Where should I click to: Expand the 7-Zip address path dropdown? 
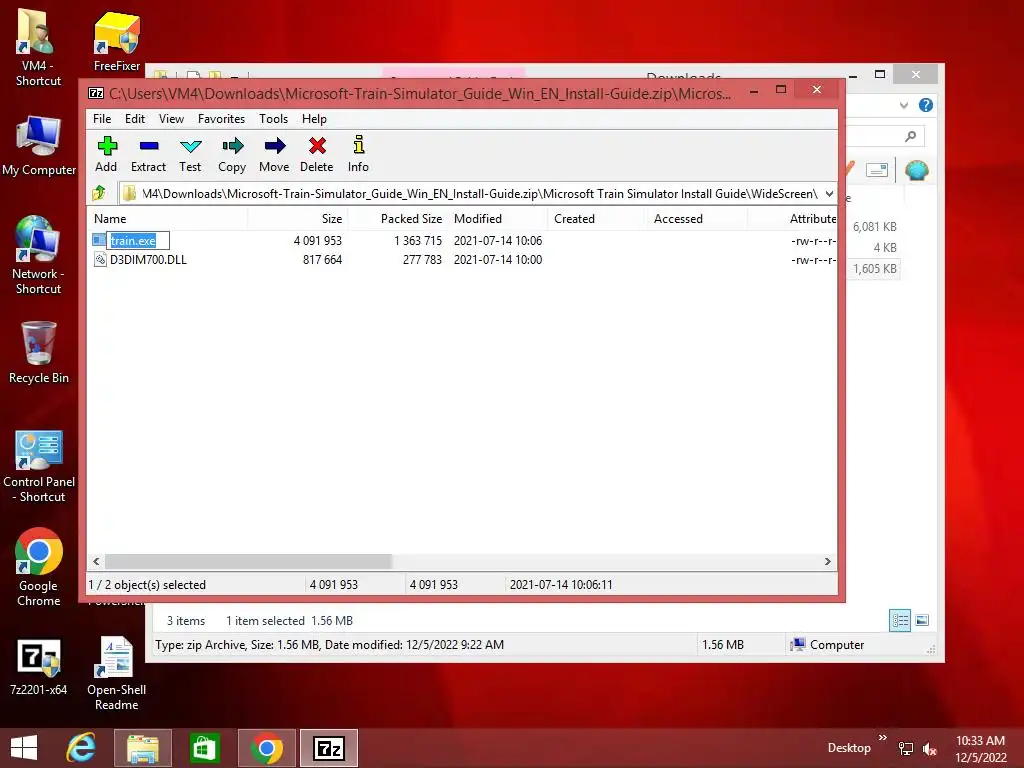coord(829,193)
